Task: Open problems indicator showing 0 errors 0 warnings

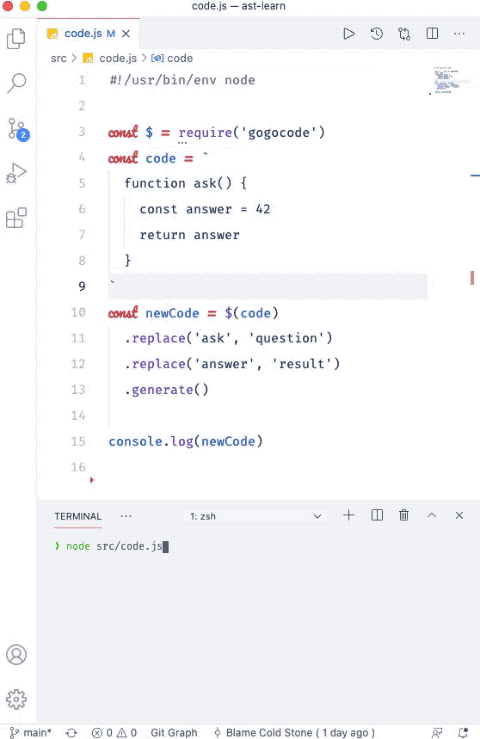Action: [114, 732]
